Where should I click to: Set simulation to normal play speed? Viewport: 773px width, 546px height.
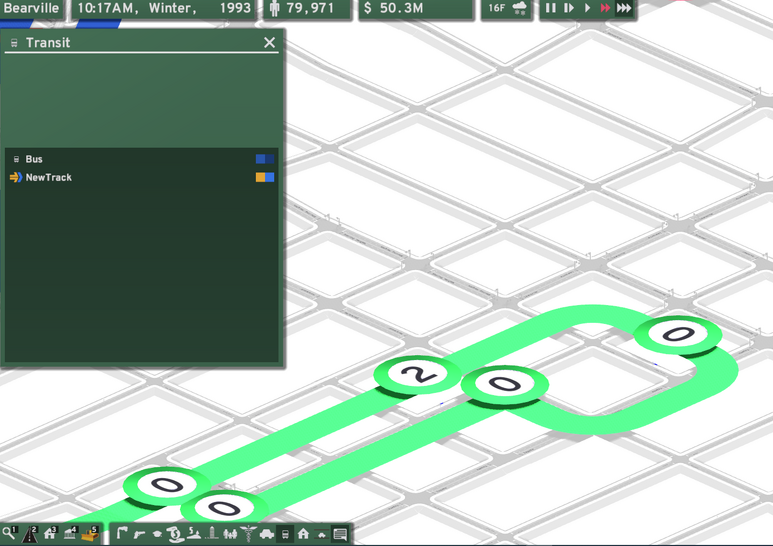[587, 8]
